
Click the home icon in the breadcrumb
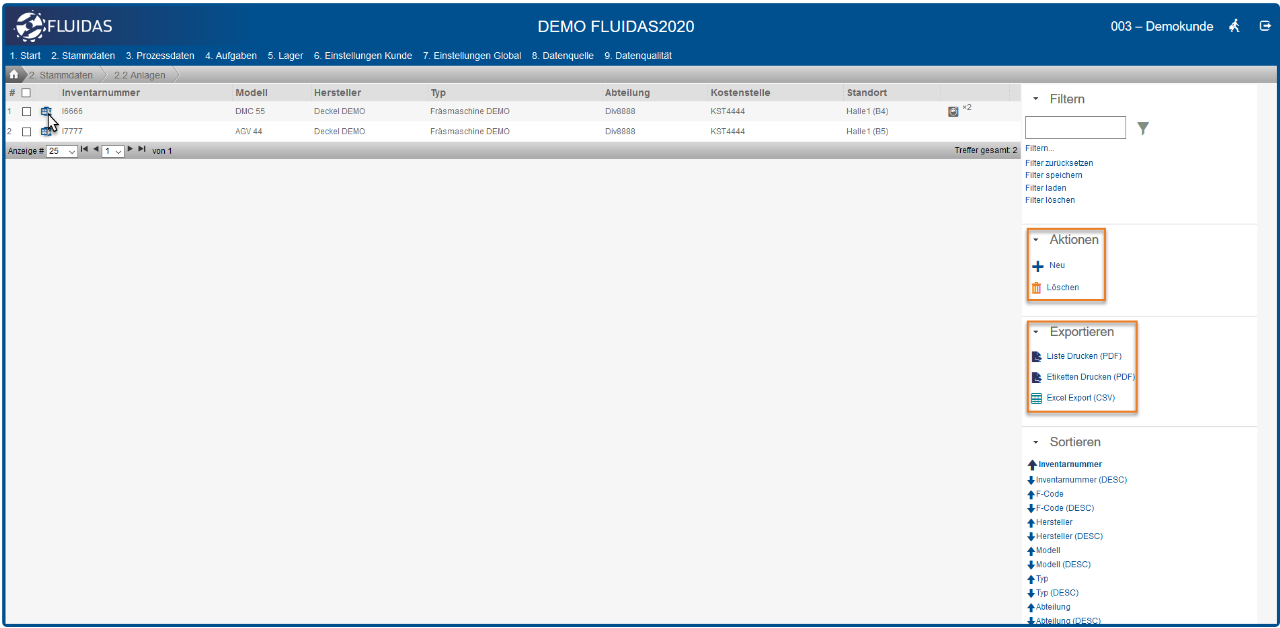coord(14,75)
